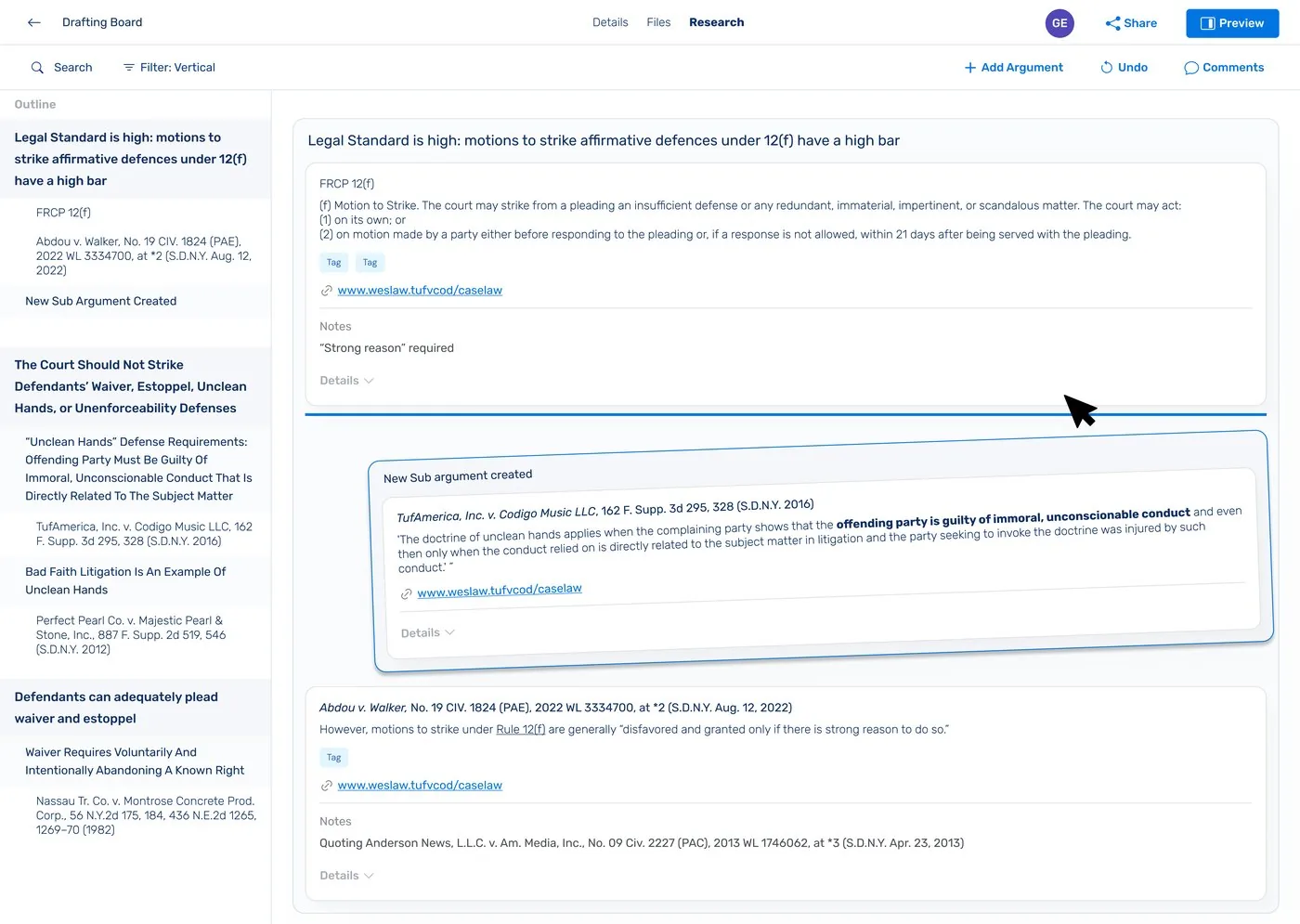
Task: Select Abdou v. Walker in outline
Action: tap(144, 255)
